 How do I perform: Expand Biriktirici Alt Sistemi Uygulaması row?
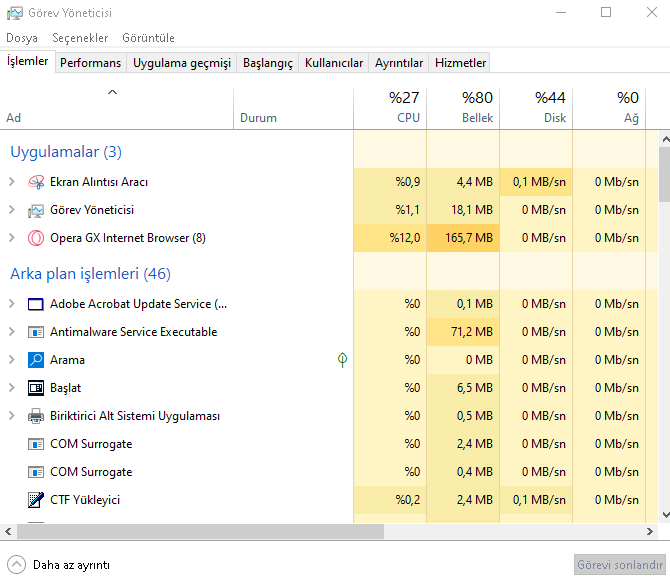point(12,416)
